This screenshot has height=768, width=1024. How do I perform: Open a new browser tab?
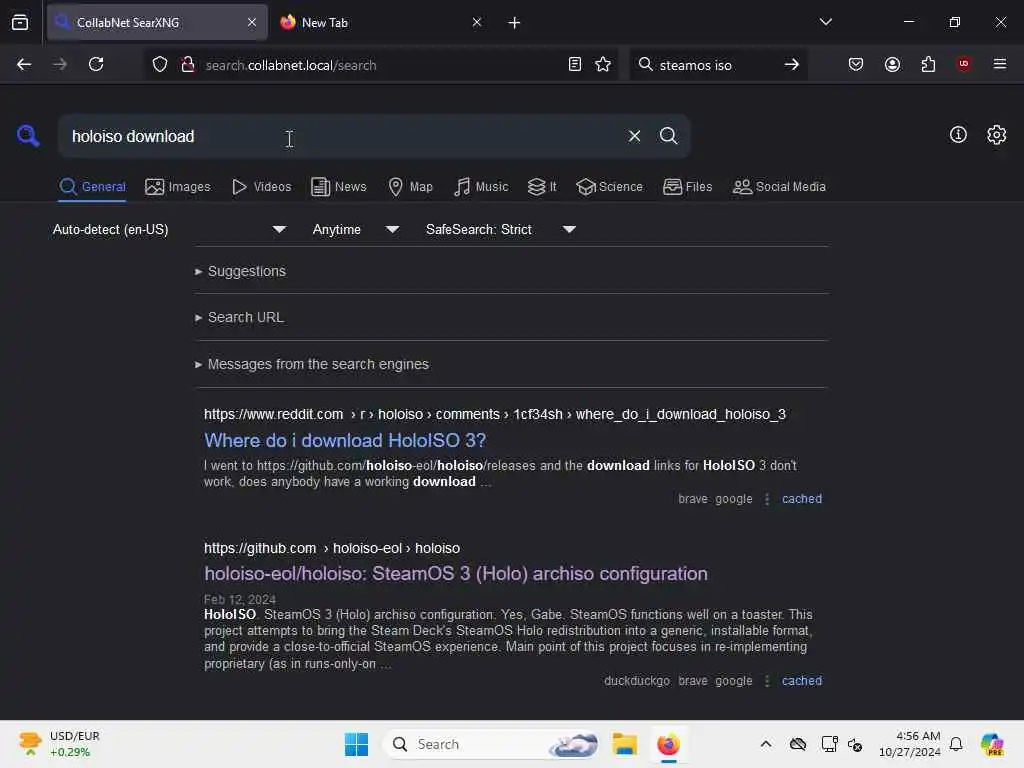(x=514, y=23)
